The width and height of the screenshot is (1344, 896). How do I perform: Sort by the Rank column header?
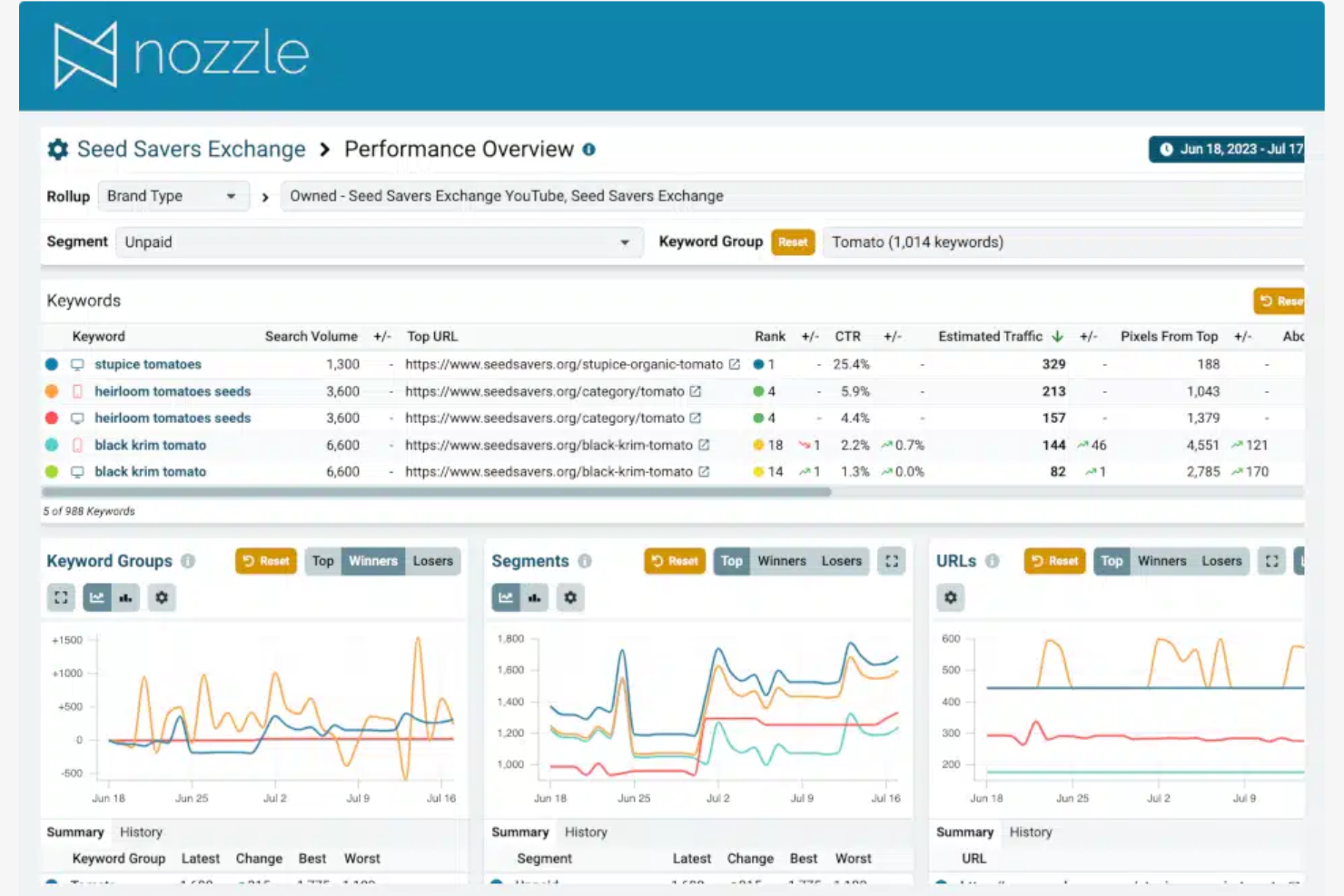(770, 336)
